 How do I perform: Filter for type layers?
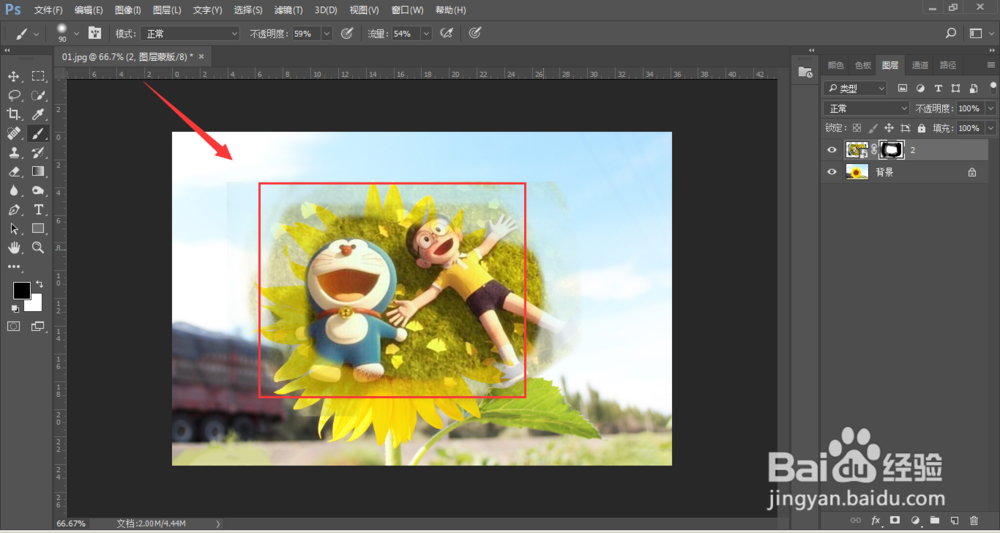[x=938, y=89]
